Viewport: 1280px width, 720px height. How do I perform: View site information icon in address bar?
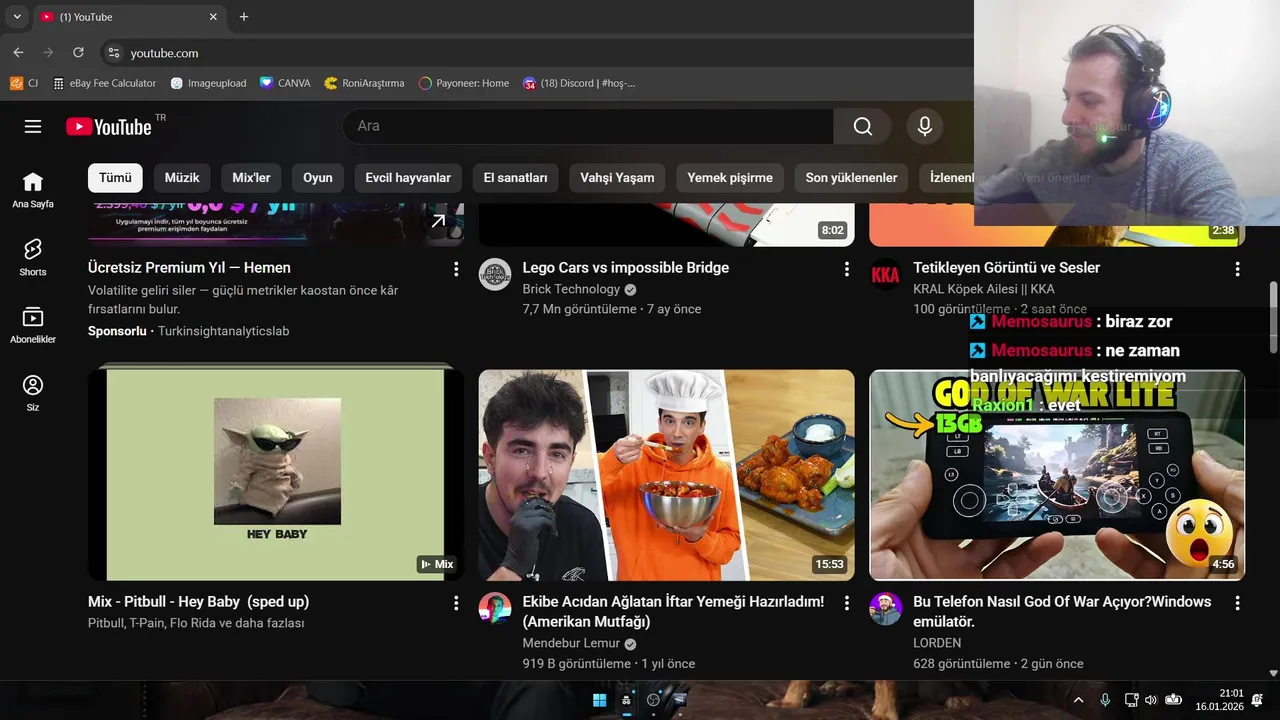113,53
